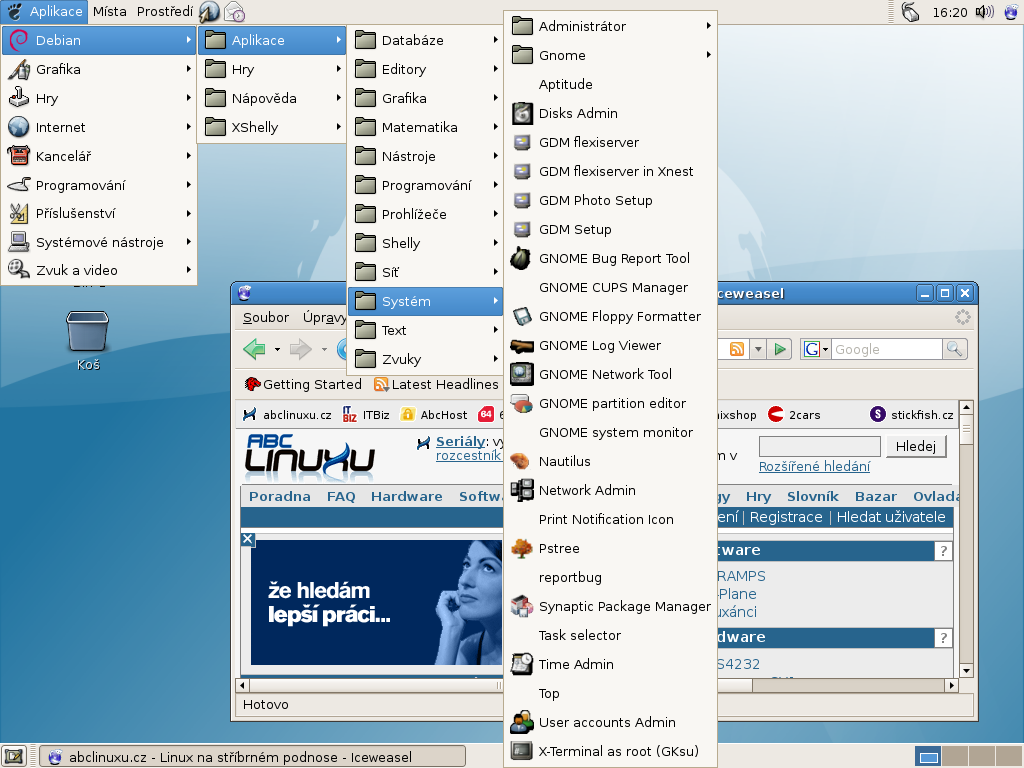Expand the Gnome submenu
Screen dimensions: 1024x768
(610, 56)
